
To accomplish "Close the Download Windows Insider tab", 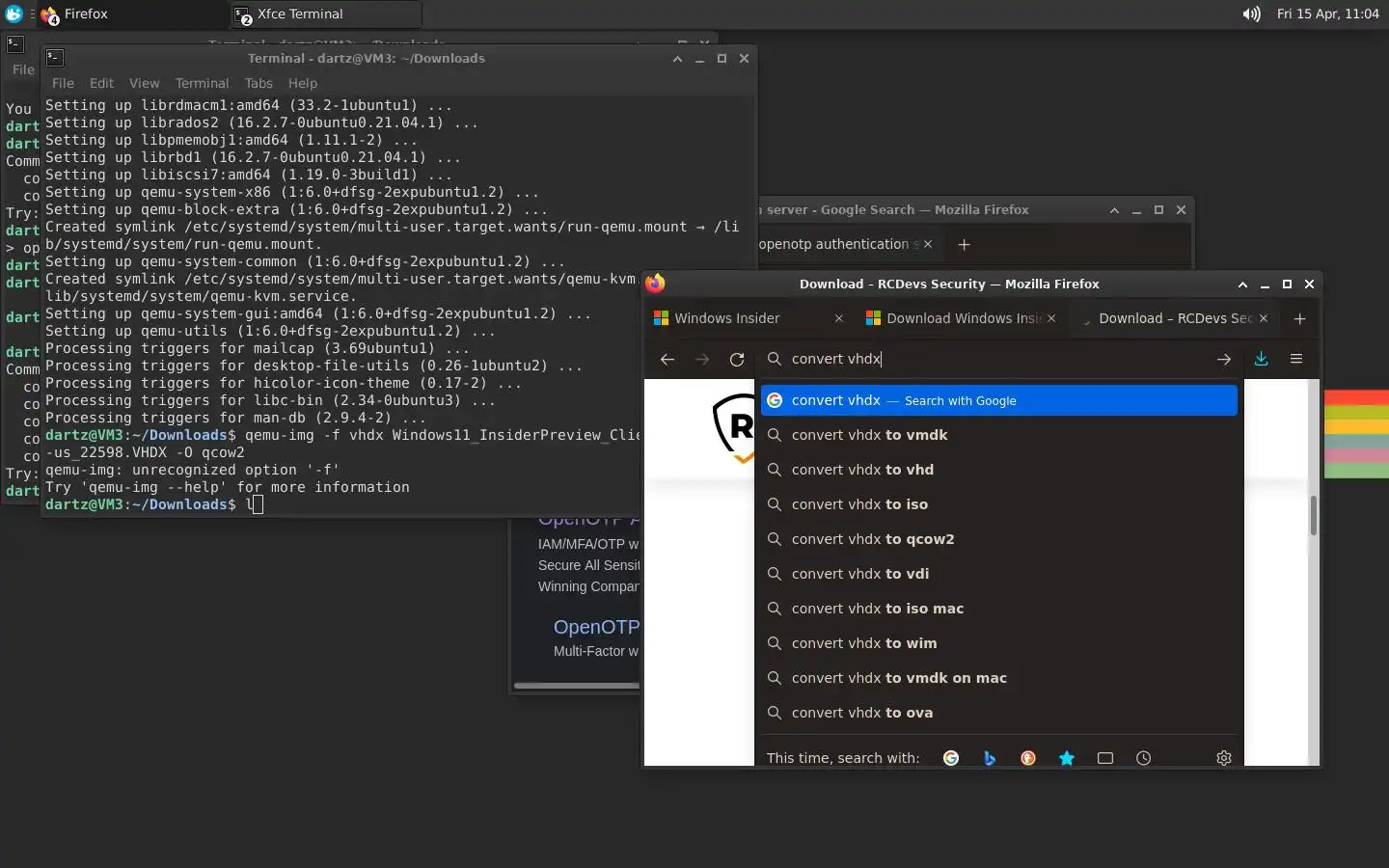I will coord(1051,318).
